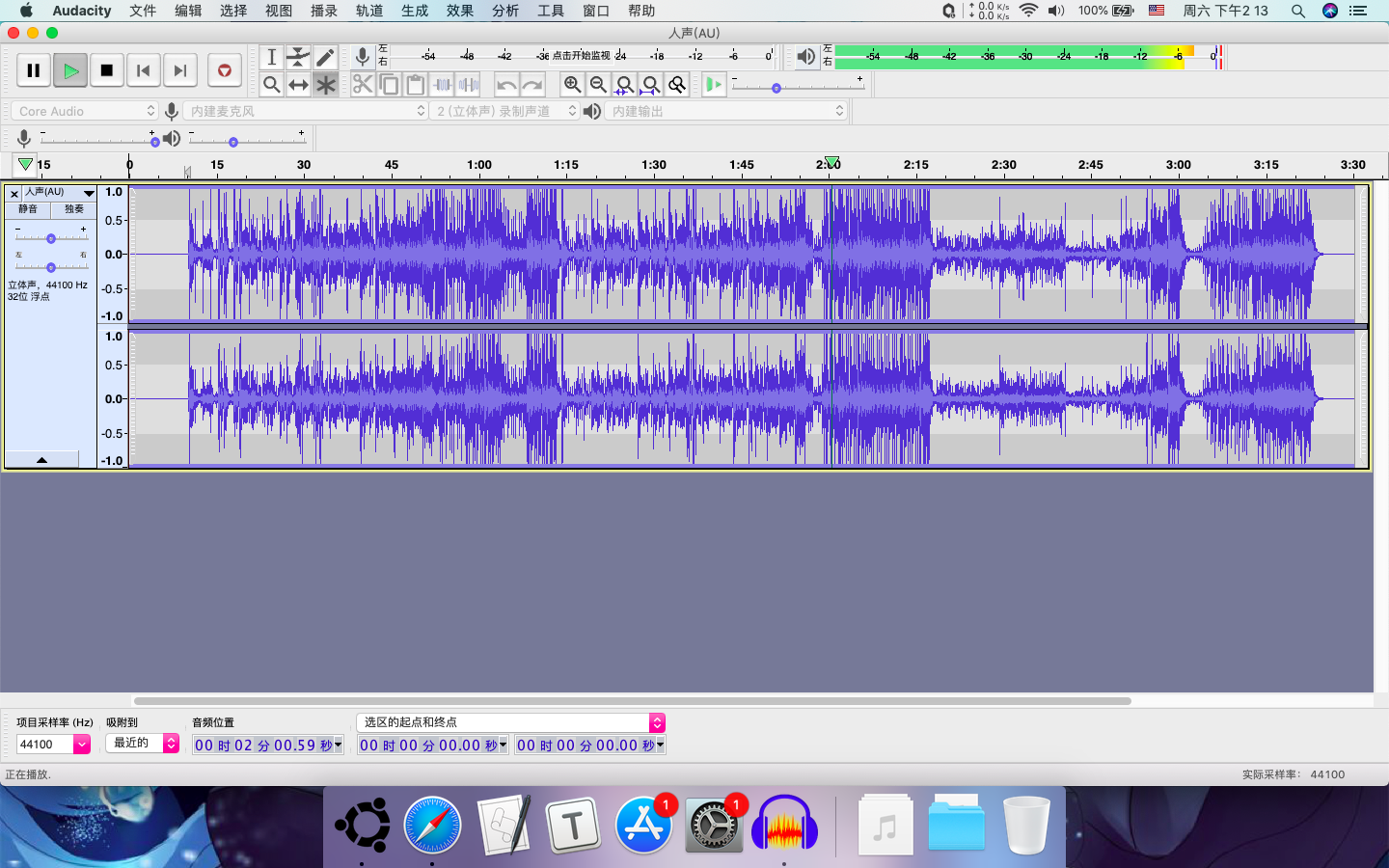Click the Zoom In magnifier button
The height and width of the screenshot is (868, 1389).
click(572, 85)
